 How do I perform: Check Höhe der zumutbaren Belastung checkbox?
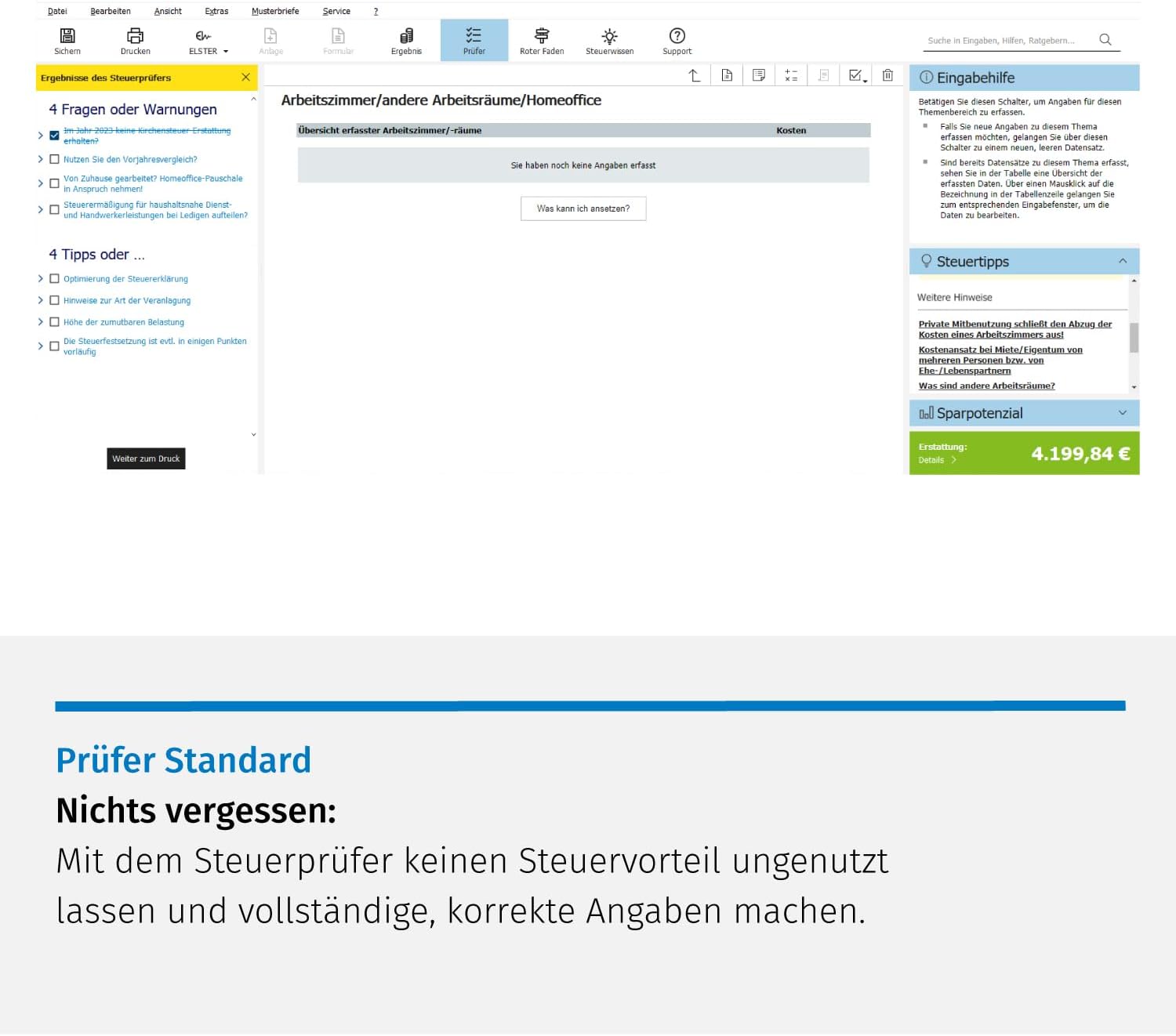(54, 322)
